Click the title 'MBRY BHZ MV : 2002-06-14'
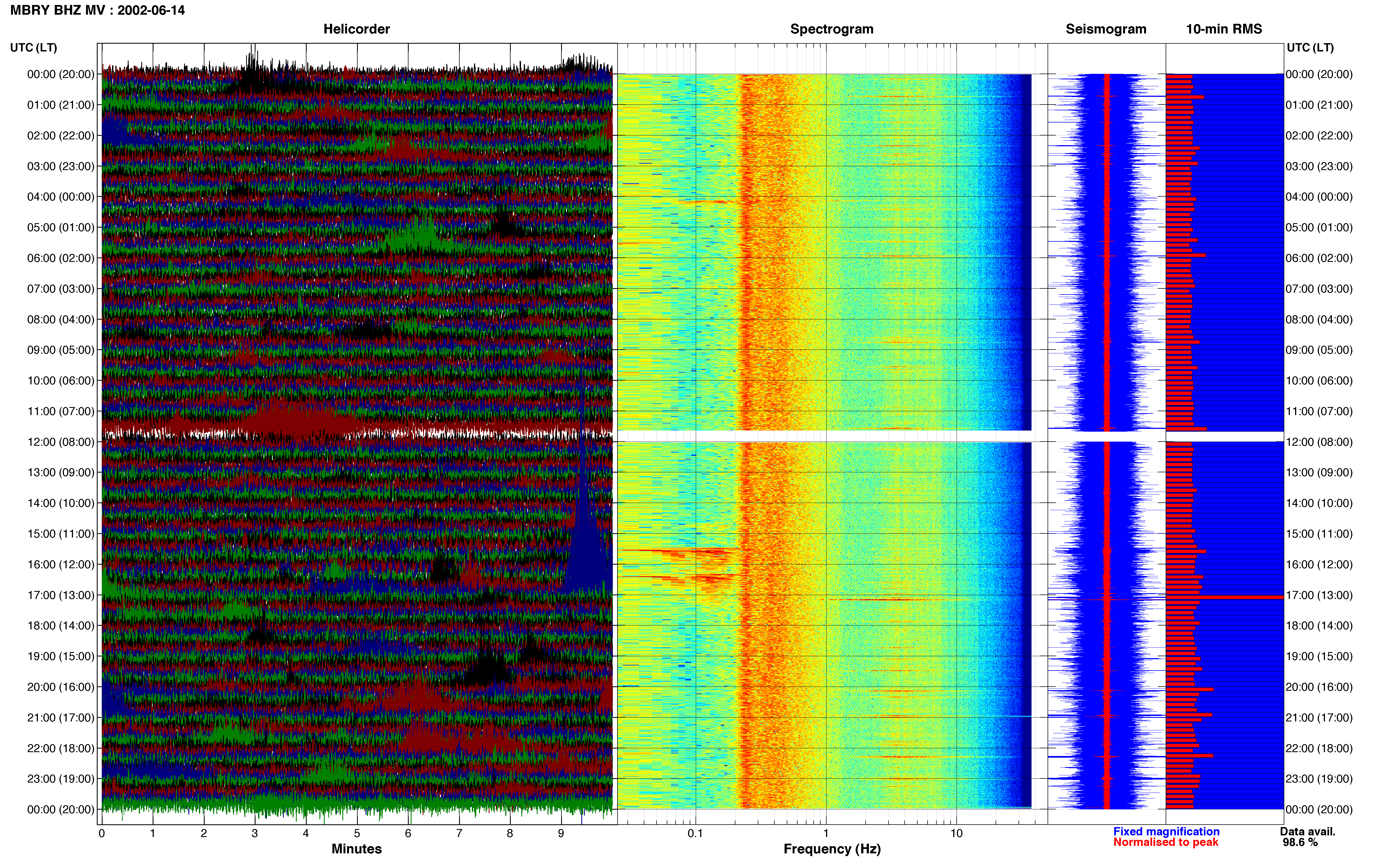The image size is (1388, 868). (98, 10)
